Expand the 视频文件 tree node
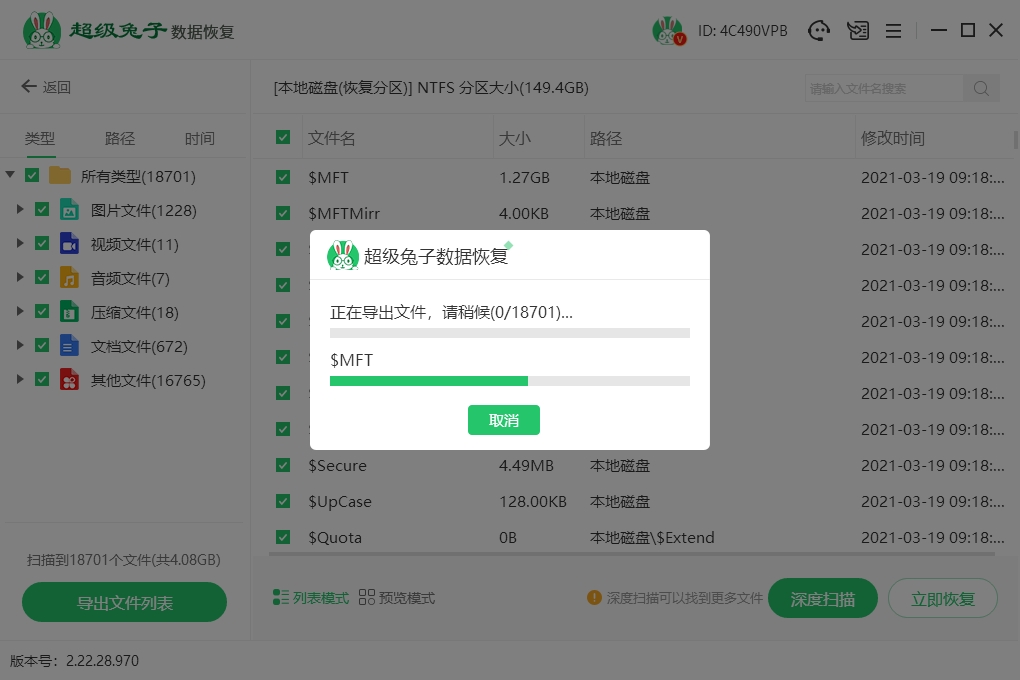This screenshot has width=1020, height=680. 20,244
